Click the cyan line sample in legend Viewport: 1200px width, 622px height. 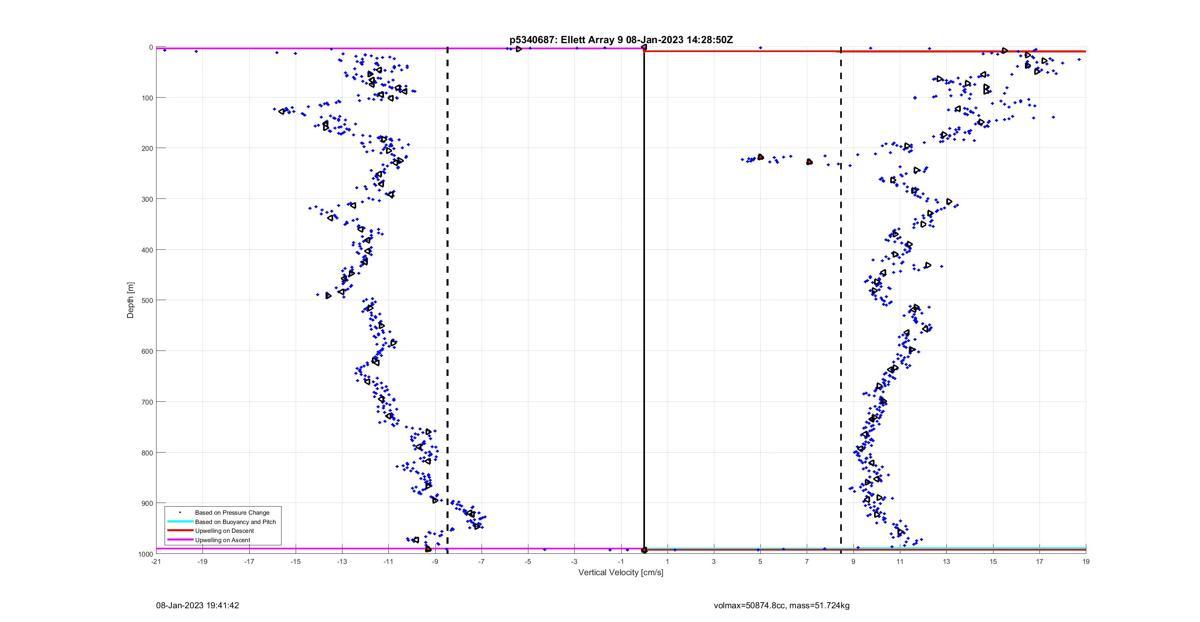pos(179,522)
